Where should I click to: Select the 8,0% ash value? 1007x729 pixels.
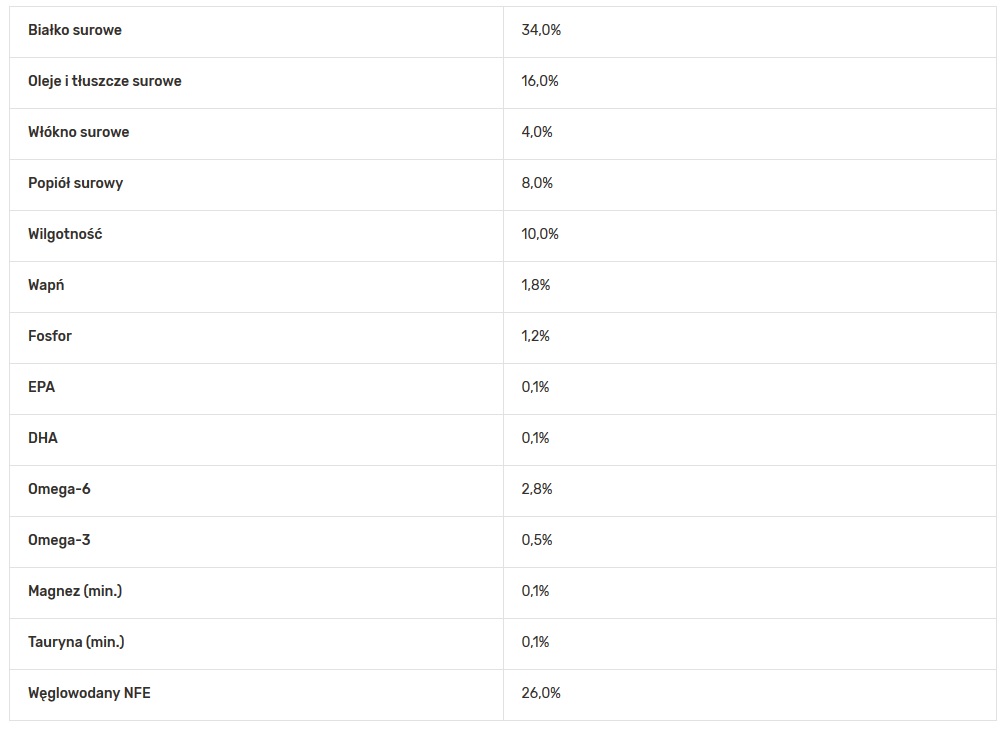(537, 183)
